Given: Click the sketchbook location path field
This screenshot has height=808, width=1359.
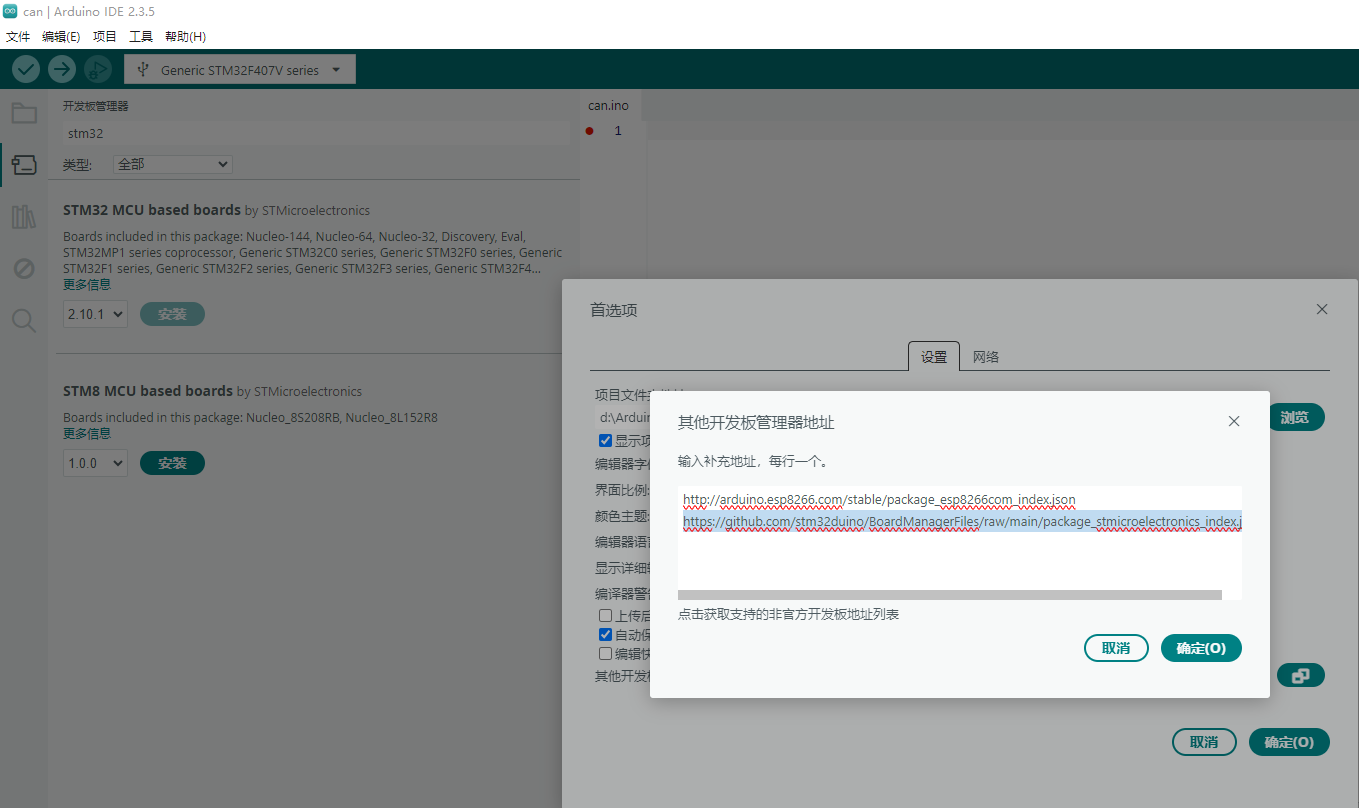Looking at the screenshot, I should [622, 418].
